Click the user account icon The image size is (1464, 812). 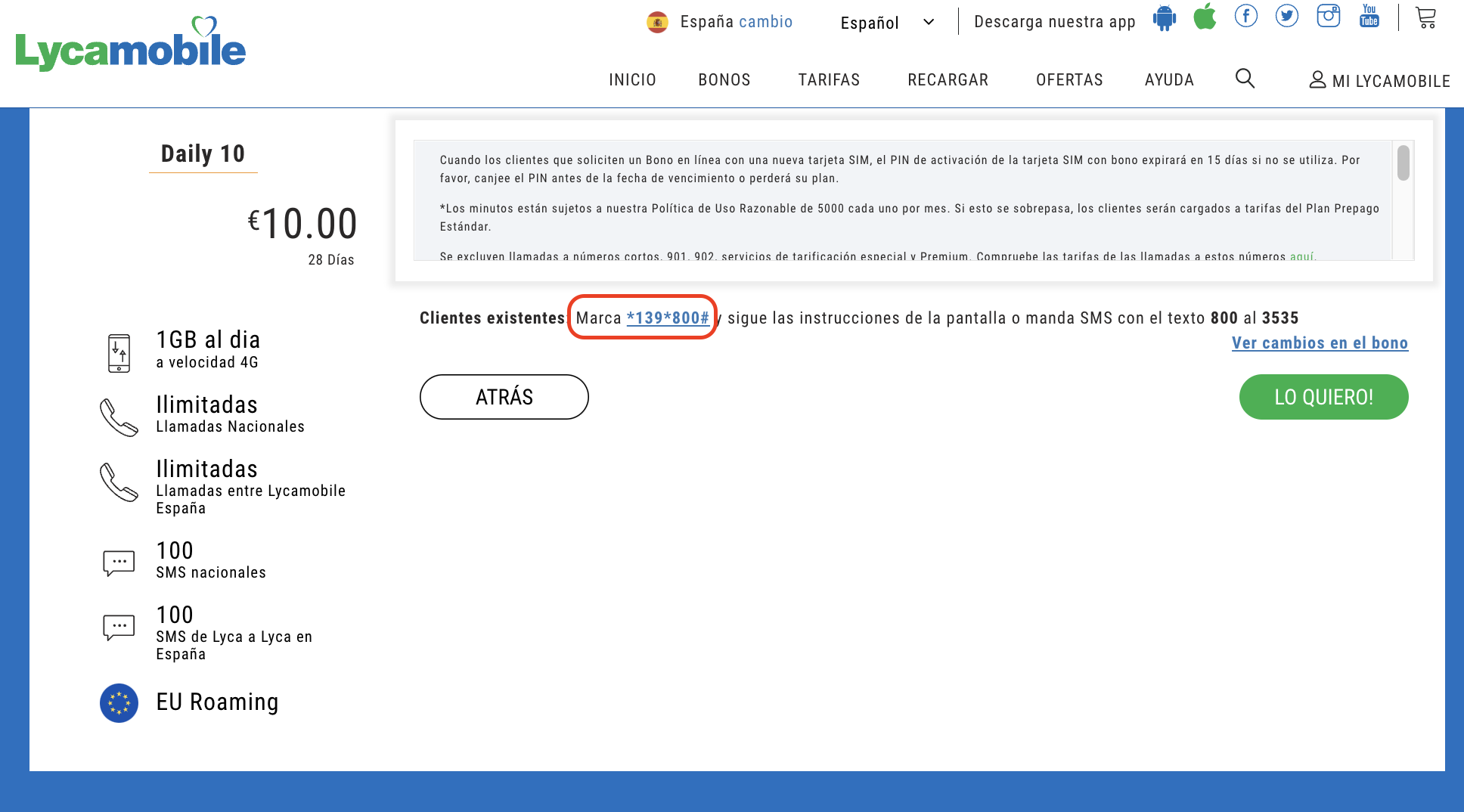point(1317,79)
